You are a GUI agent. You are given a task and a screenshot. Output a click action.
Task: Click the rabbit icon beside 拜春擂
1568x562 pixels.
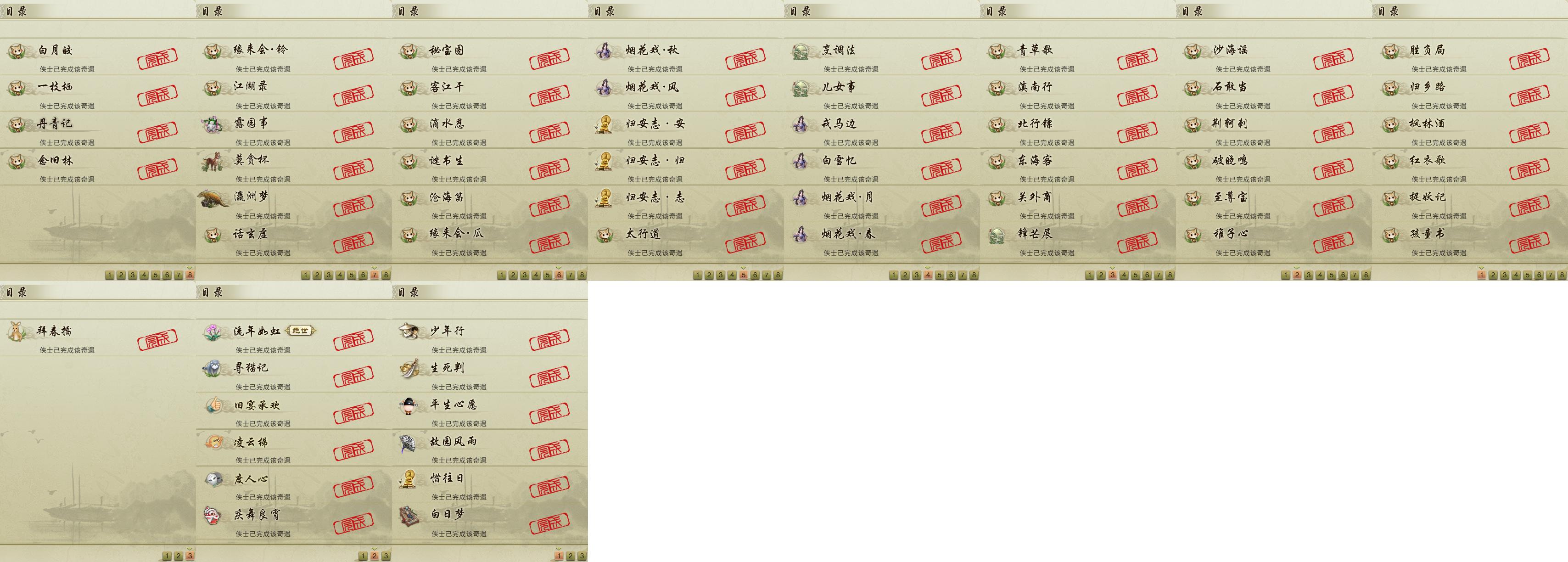(x=17, y=332)
